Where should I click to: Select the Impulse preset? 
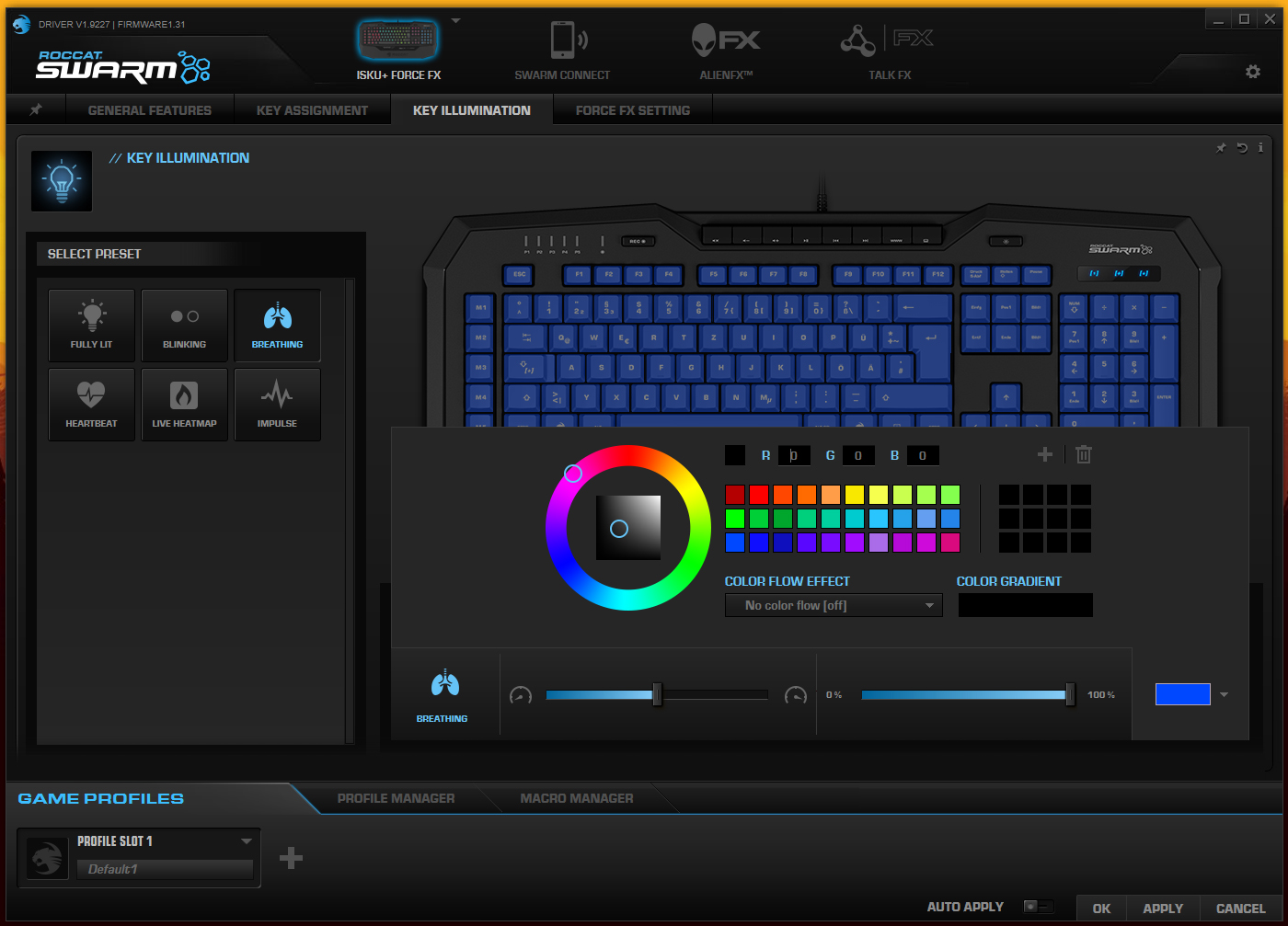(x=278, y=405)
